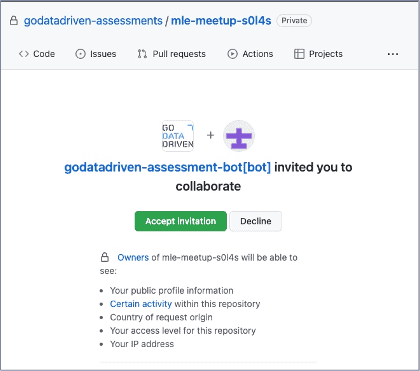This screenshot has height=371, width=420.
Task: Open the Pull requests tab
Action: (x=172, y=54)
